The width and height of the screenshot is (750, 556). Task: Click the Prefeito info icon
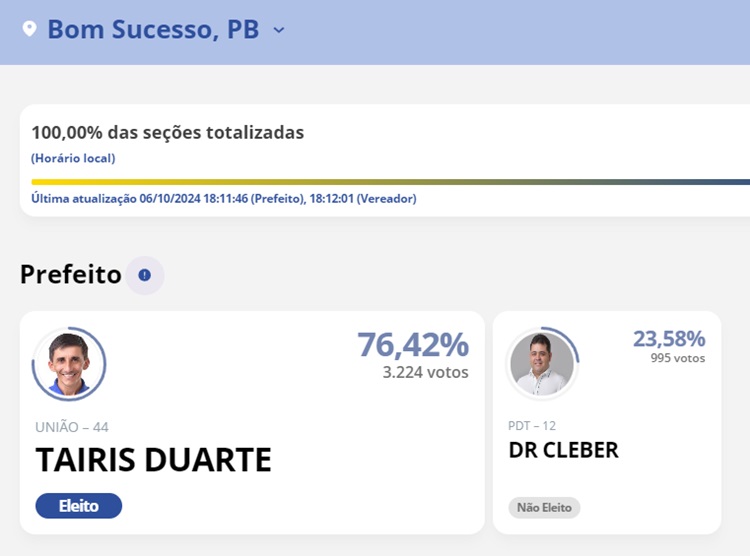pyautogui.click(x=145, y=275)
